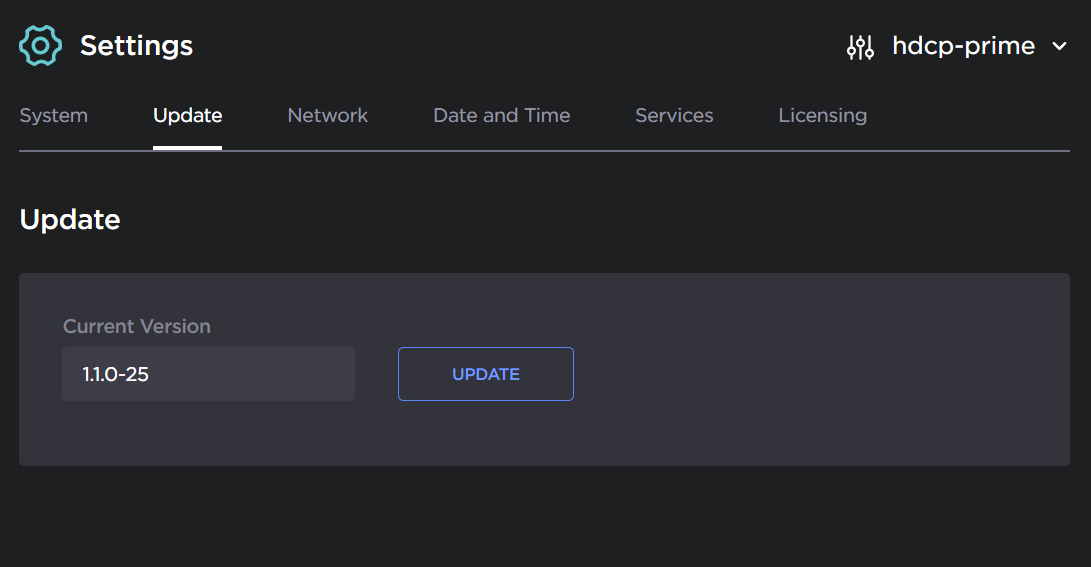The height and width of the screenshot is (567, 1091).
Task: Select the Update tab
Action: pos(187,116)
